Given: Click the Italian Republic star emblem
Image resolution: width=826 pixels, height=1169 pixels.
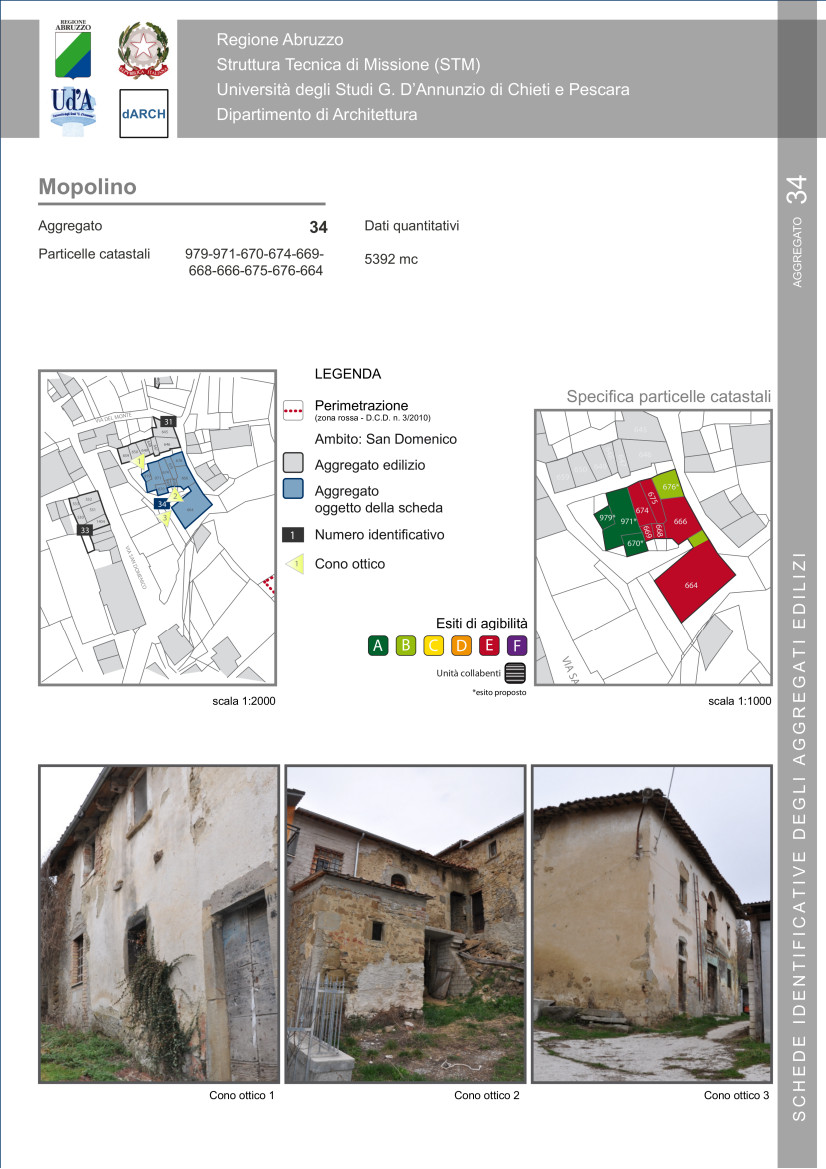Looking at the screenshot, I should [144, 50].
